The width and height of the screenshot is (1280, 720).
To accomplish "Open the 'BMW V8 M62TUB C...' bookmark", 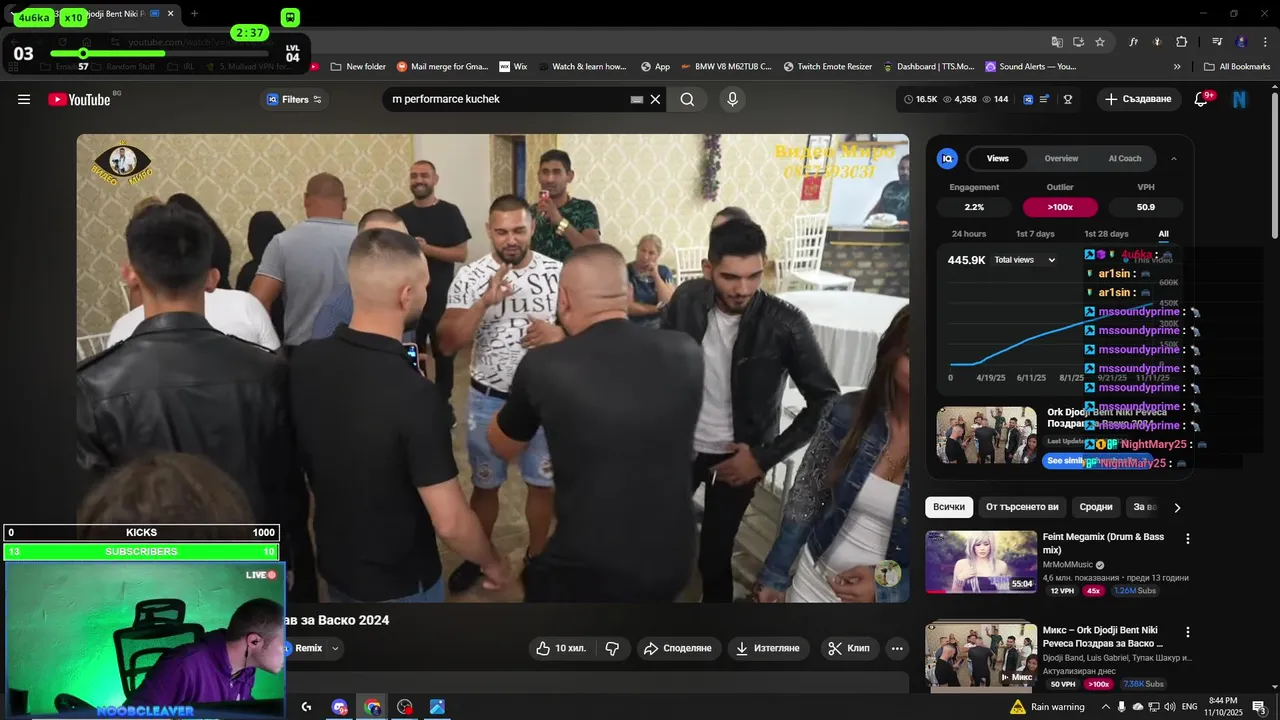I will (726, 67).
